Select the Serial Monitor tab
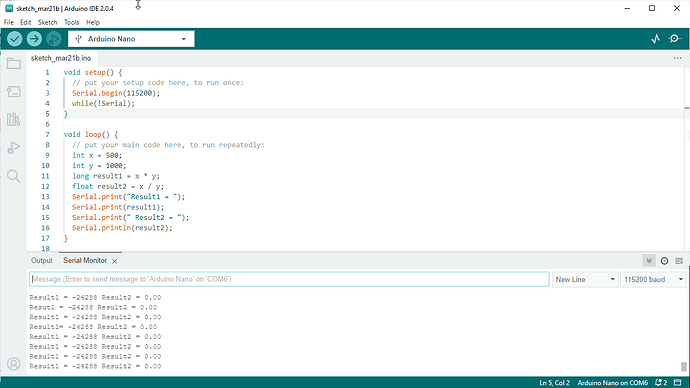 point(85,260)
